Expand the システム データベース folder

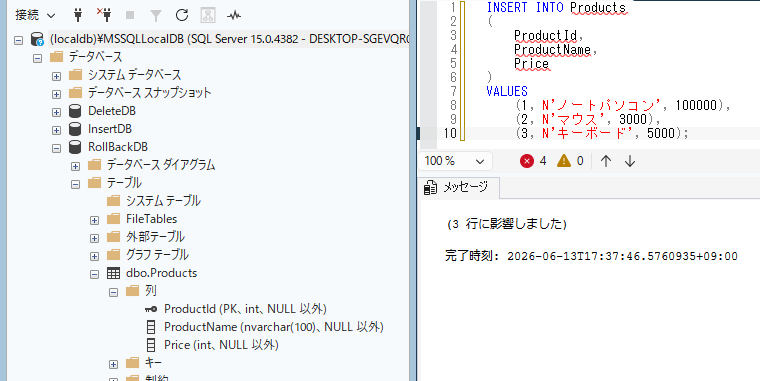(x=56, y=76)
